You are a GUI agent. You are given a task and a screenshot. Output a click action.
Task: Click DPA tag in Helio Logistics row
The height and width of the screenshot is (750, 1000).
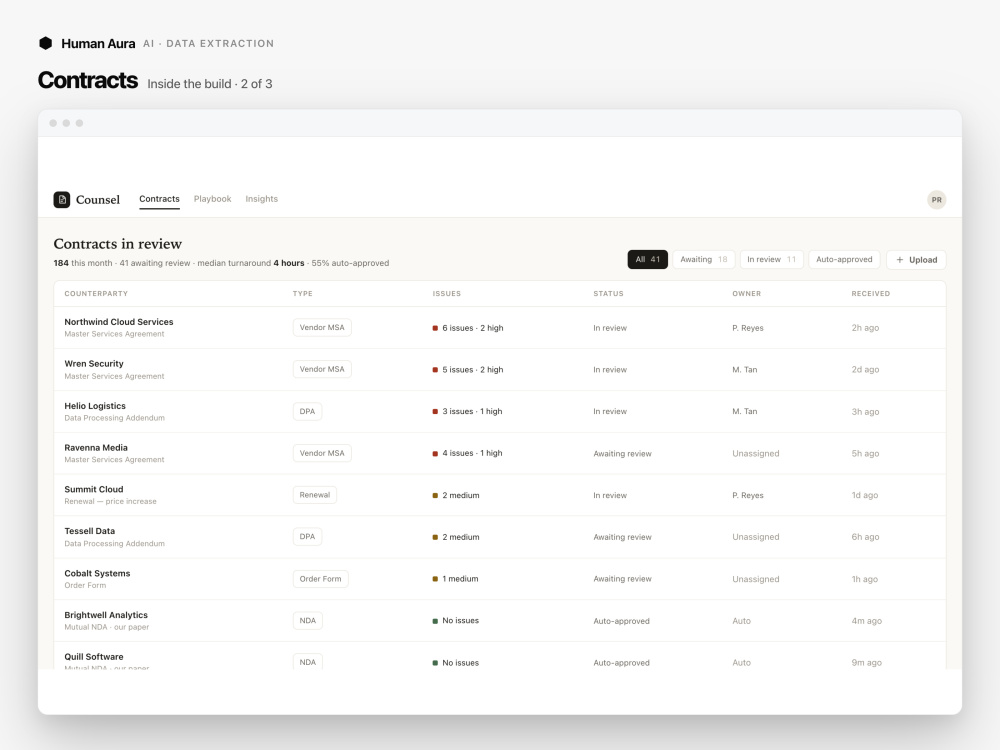[x=307, y=411]
